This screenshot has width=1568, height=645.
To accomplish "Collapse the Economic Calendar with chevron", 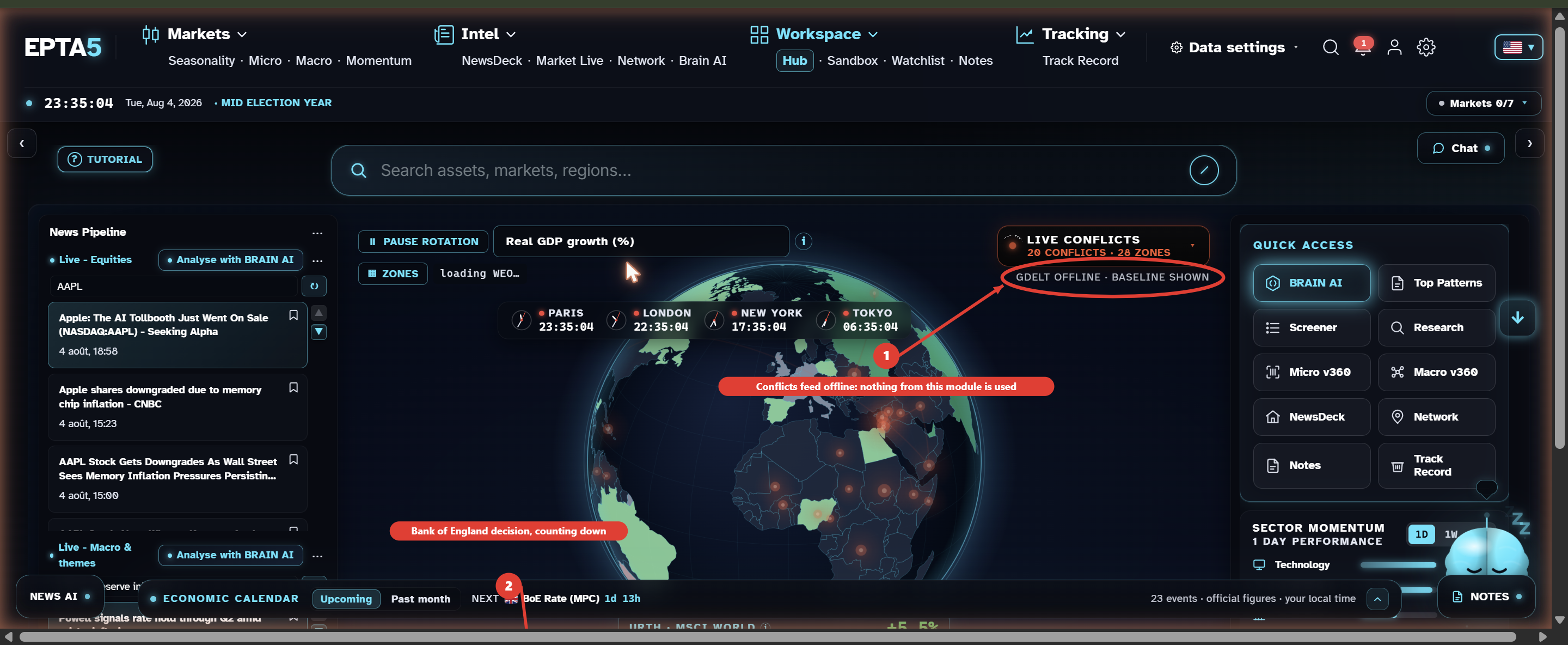I will (1377, 599).
